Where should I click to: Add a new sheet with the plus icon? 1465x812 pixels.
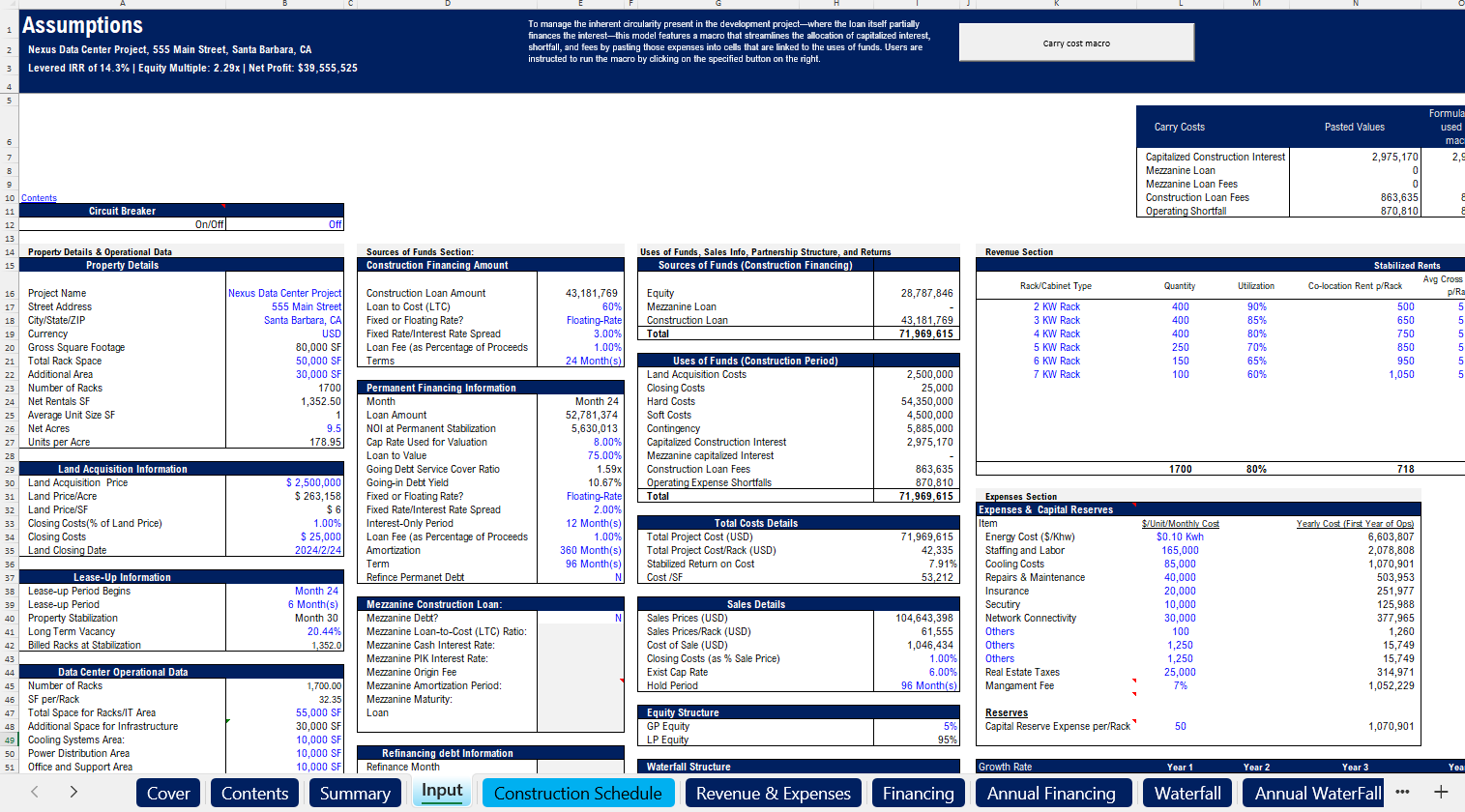[x=1441, y=792]
